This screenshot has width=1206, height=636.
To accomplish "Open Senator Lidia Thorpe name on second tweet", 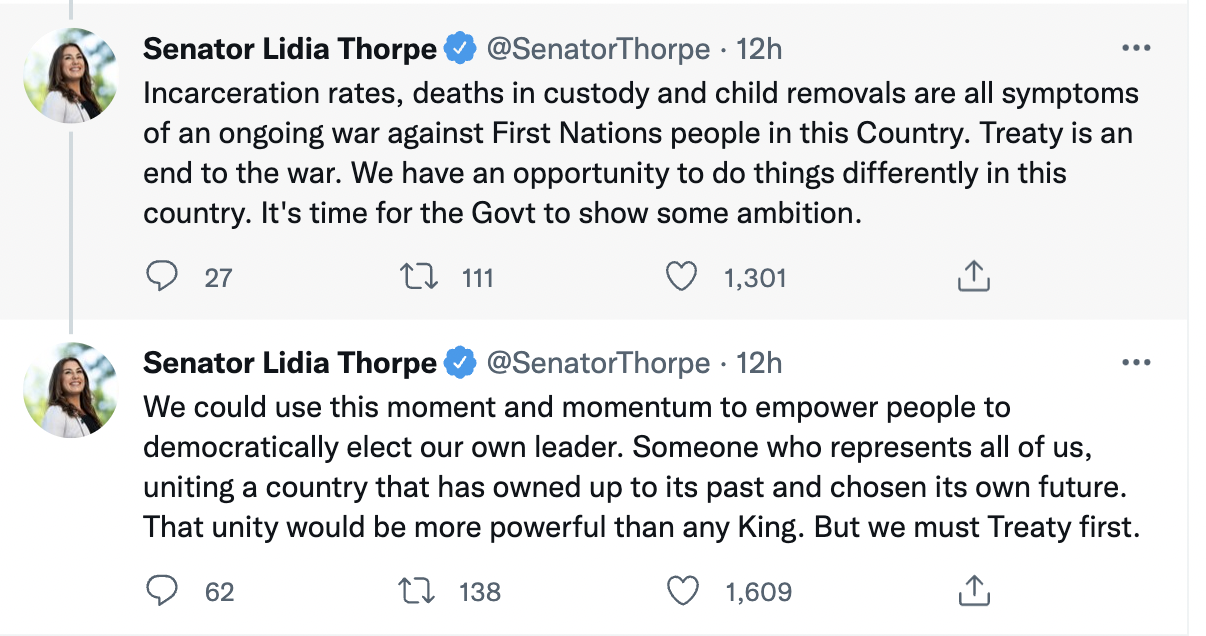I will pos(290,363).
